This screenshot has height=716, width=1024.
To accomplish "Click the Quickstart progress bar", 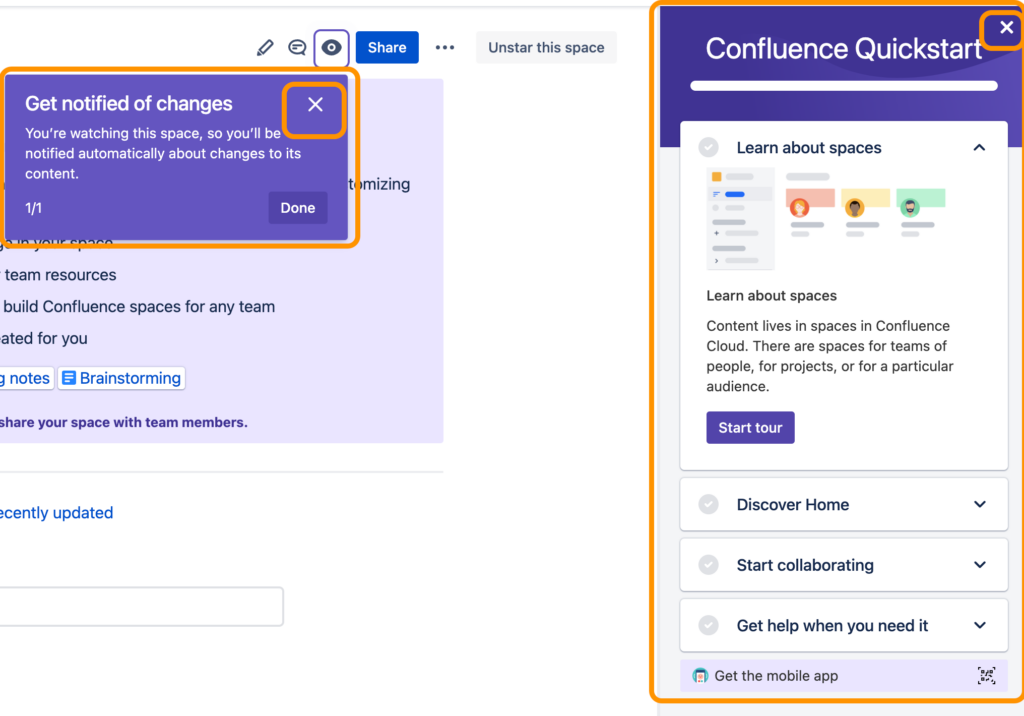I will [x=844, y=86].
